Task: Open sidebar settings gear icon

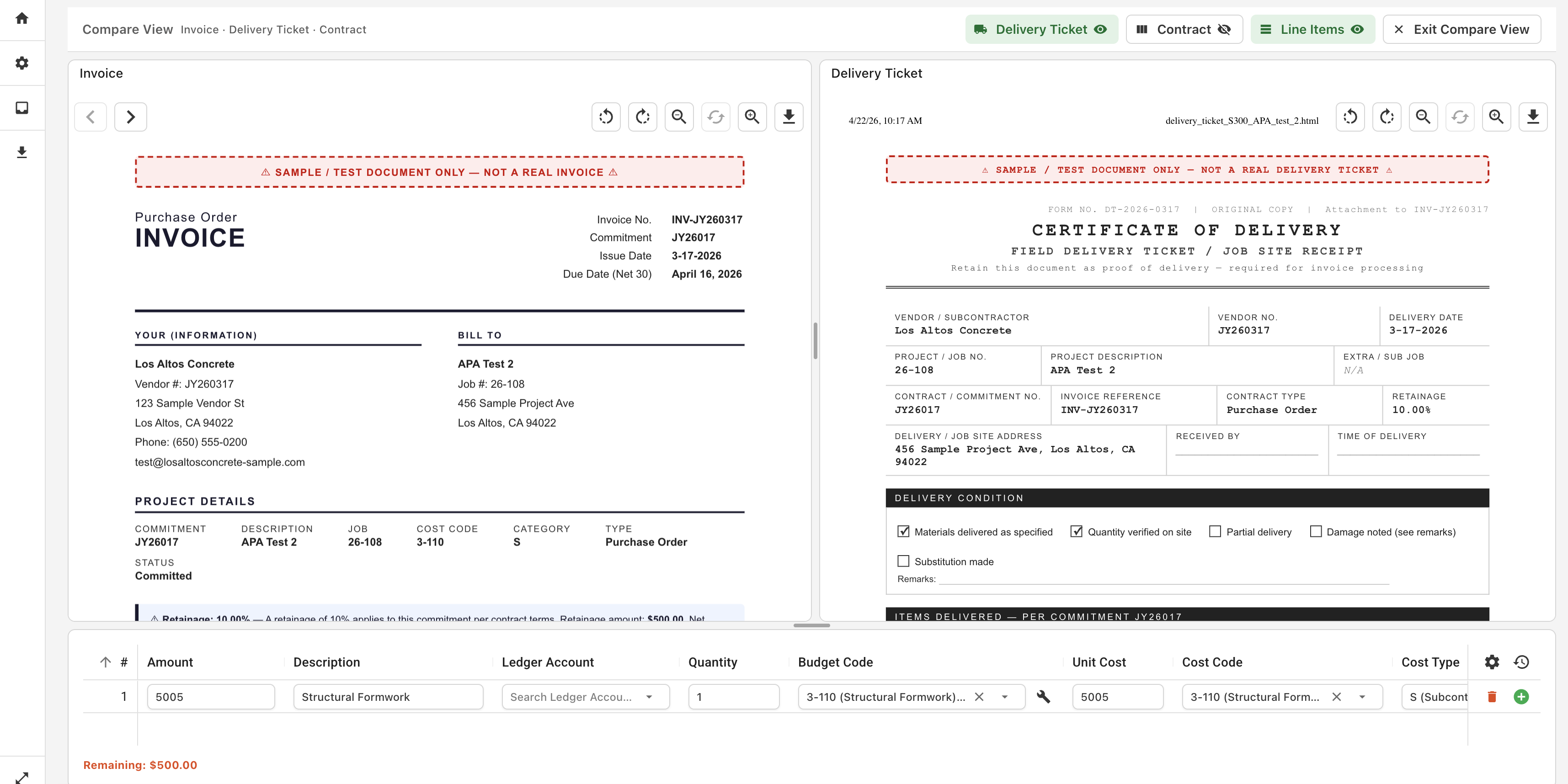Action: [x=22, y=63]
